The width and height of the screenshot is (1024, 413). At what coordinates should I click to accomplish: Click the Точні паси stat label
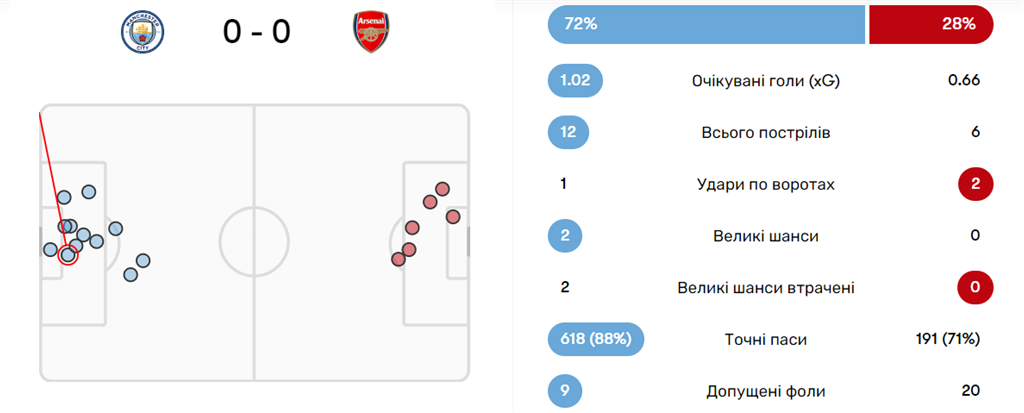point(764,340)
